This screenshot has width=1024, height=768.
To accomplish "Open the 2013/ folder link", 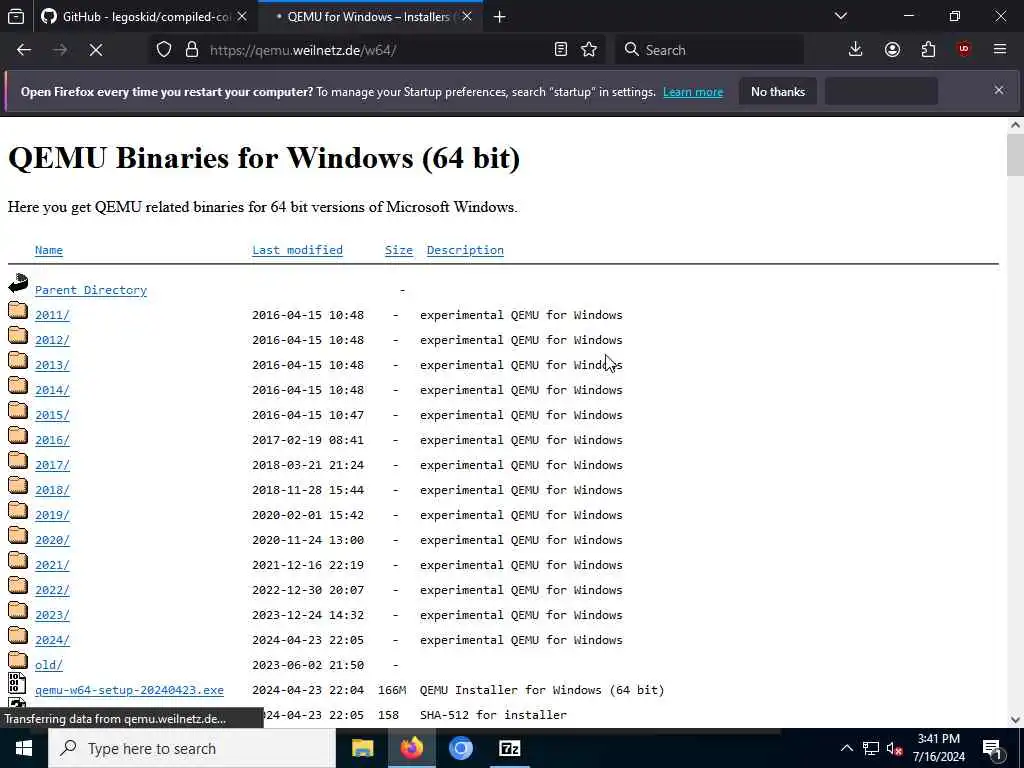I will point(52,365).
